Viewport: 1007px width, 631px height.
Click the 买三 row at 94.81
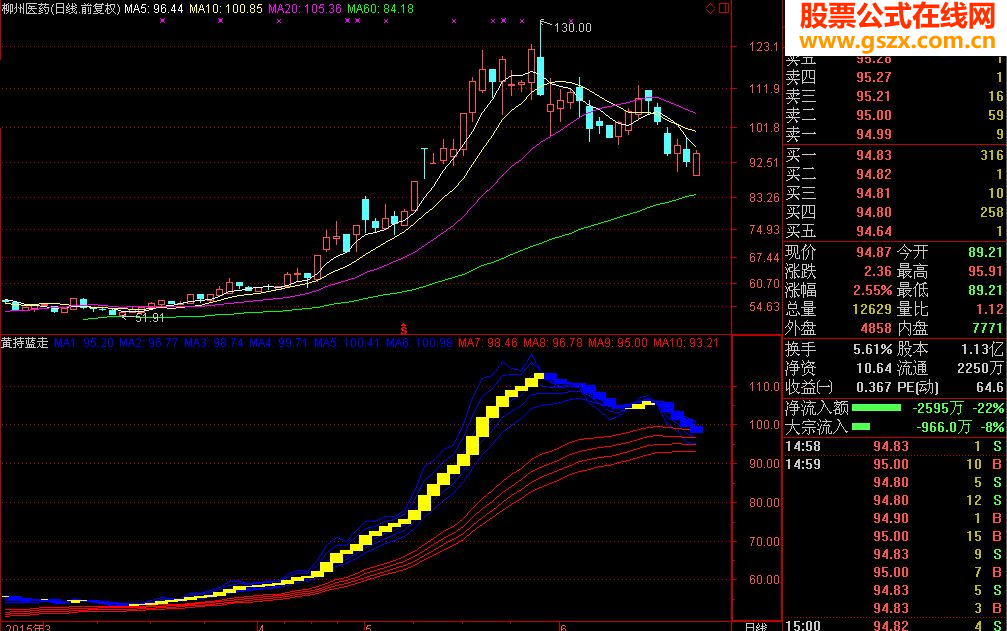pyautogui.click(x=894, y=193)
